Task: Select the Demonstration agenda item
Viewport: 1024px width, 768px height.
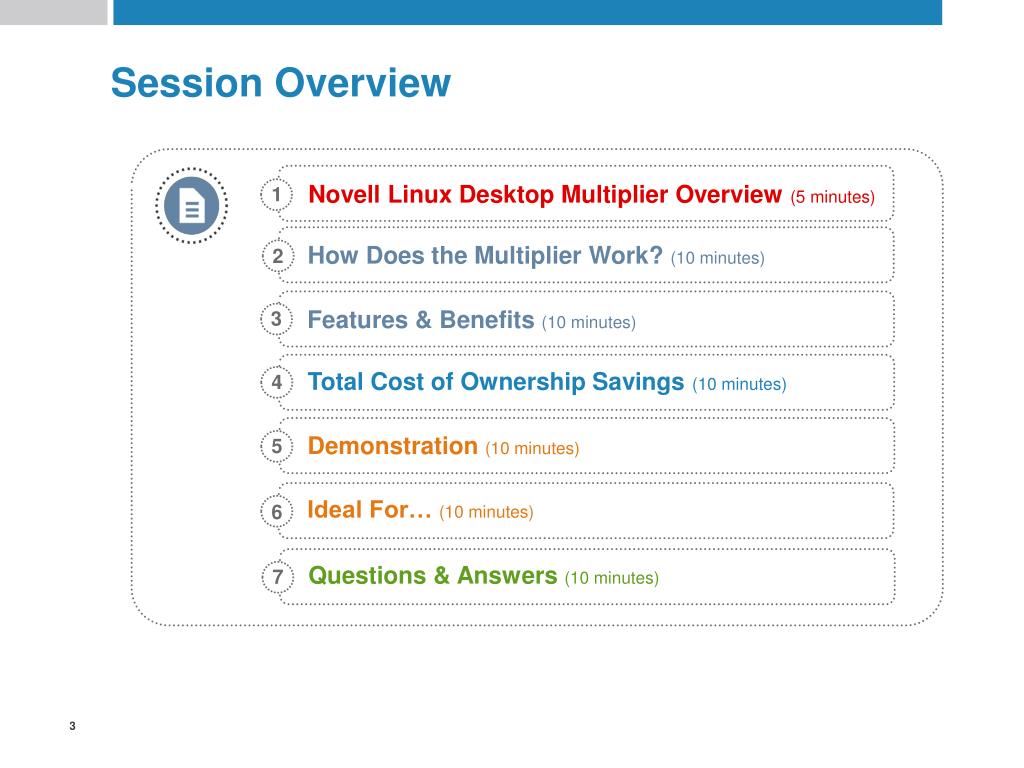Action: (586, 446)
